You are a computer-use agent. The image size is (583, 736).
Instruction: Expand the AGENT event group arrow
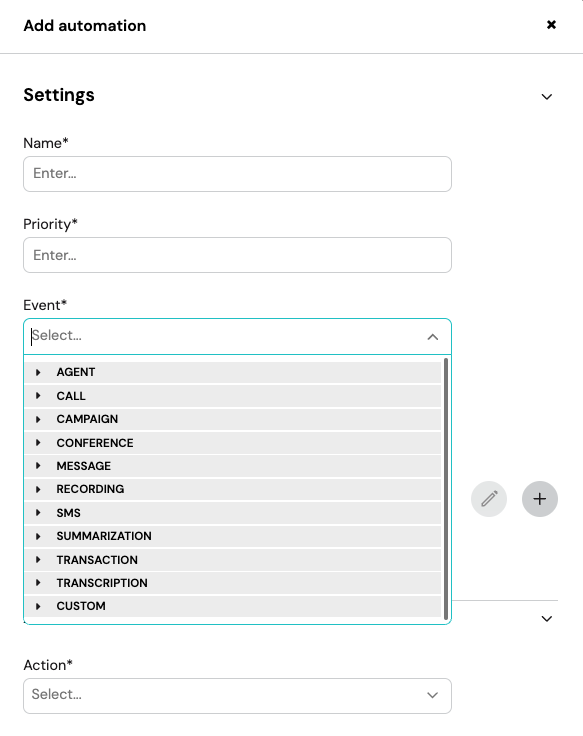tap(38, 372)
